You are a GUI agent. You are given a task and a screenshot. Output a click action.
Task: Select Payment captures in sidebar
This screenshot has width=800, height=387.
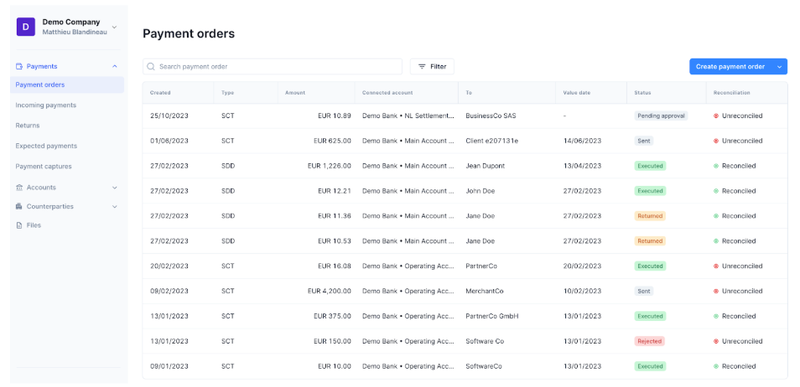tap(44, 166)
